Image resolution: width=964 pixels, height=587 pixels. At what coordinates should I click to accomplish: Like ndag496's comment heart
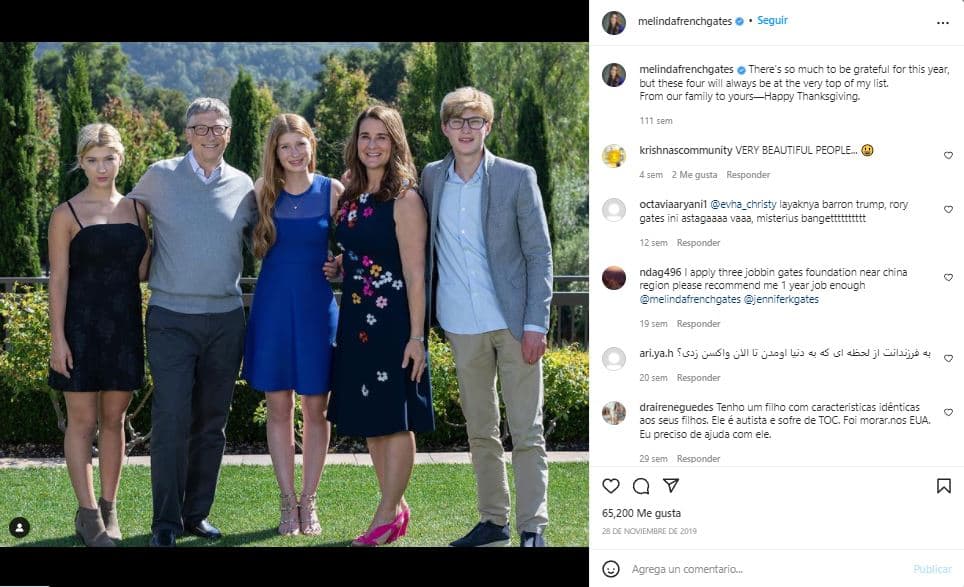(948, 278)
